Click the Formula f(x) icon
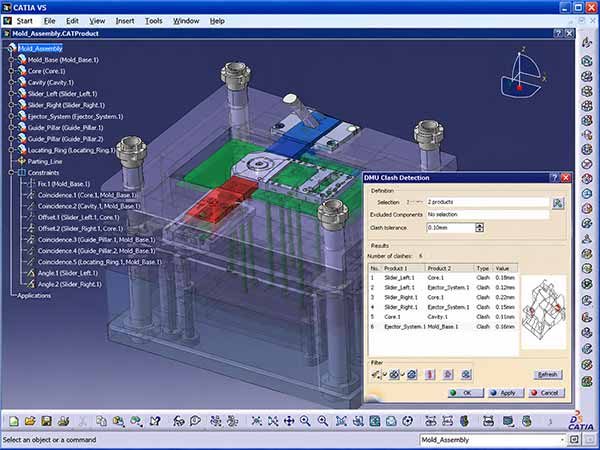Screen dimensions: 600x450 (179, 421)
